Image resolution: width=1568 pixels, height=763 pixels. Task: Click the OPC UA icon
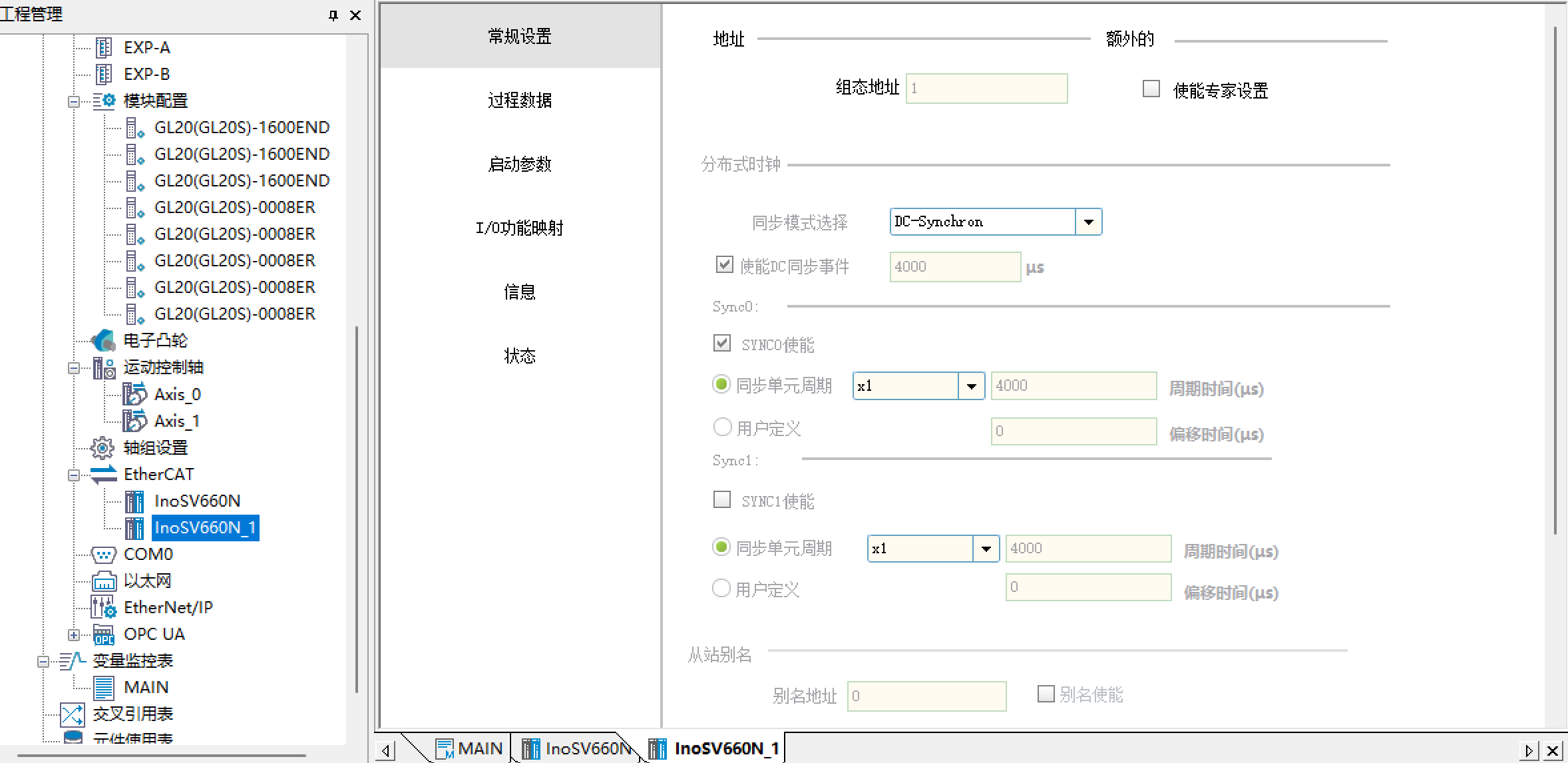[103, 634]
